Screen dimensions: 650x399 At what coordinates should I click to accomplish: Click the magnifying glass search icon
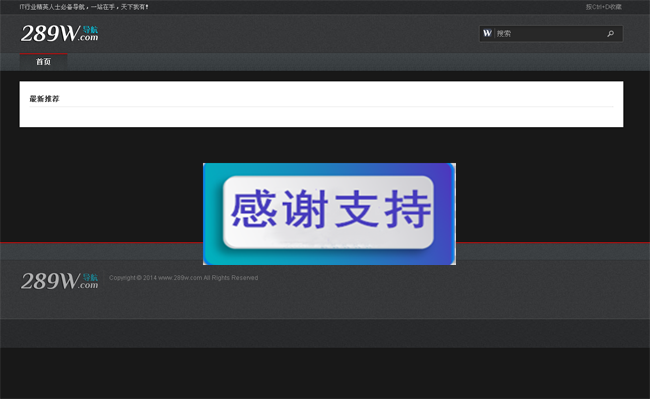(610, 34)
